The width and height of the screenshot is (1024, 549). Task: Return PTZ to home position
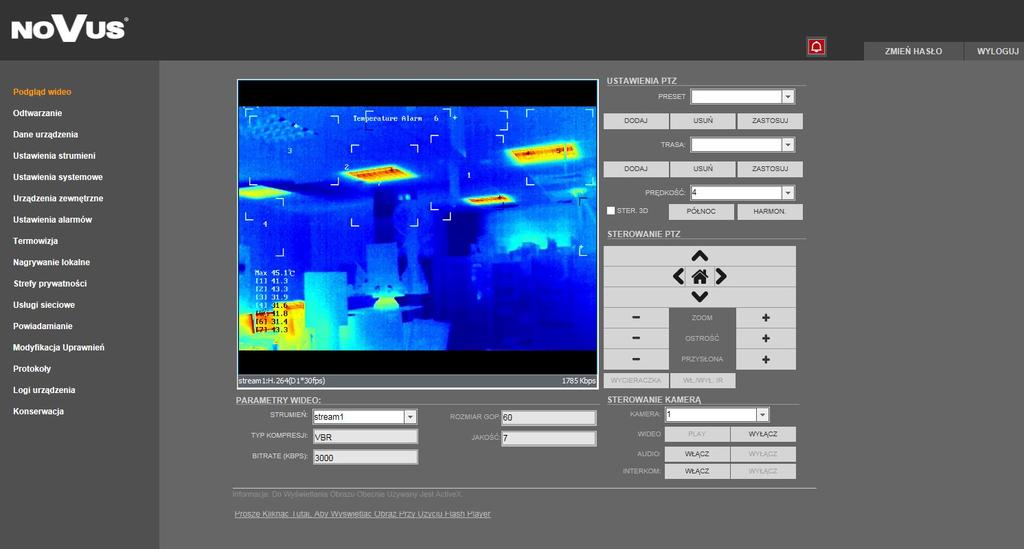click(x=699, y=277)
